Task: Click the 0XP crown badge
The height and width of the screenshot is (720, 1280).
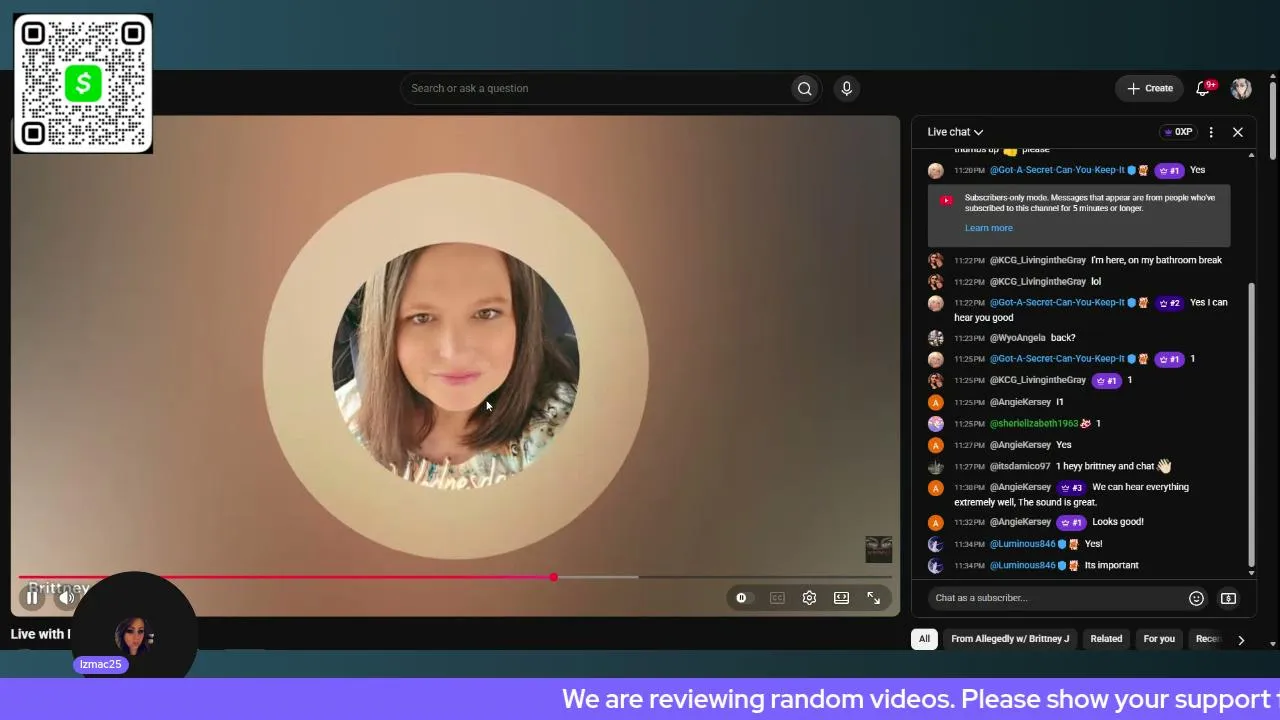Action: [x=1178, y=132]
